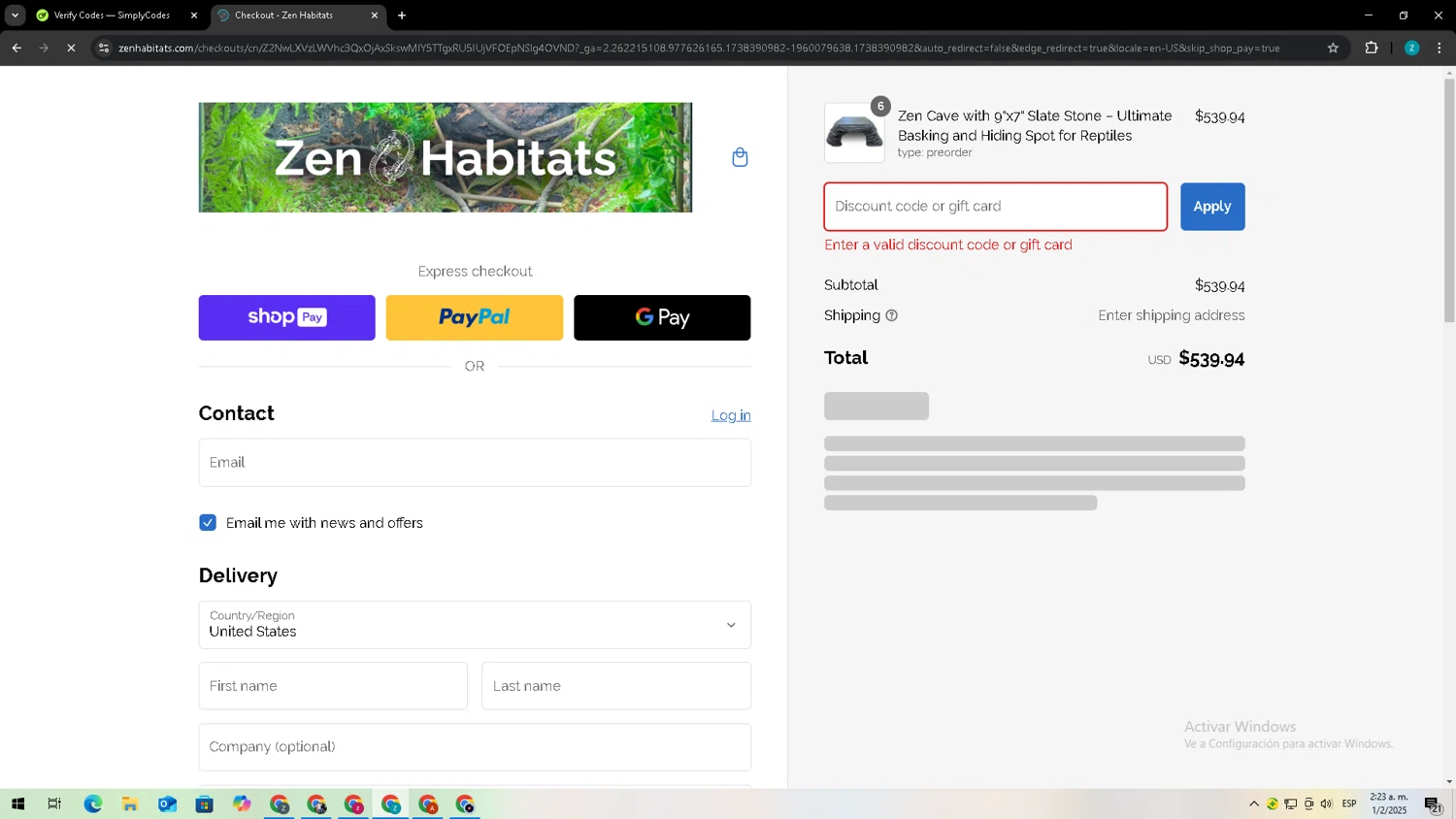This screenshot has height=819, width=1456.
Task: Open the Windows Start menu
Action: [17, 803]
